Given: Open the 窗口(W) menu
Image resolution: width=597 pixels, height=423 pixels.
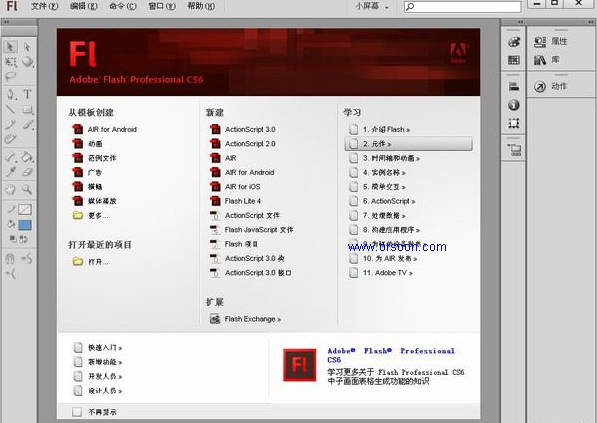Looking at the screenshot, I should [162, 6].
